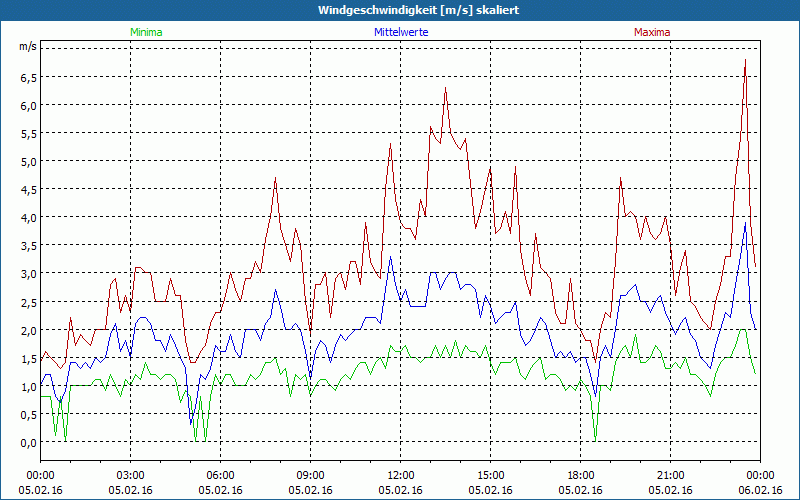Click the 15:00 time axis label
Viewport: 800px width, 500px height.
490,476
